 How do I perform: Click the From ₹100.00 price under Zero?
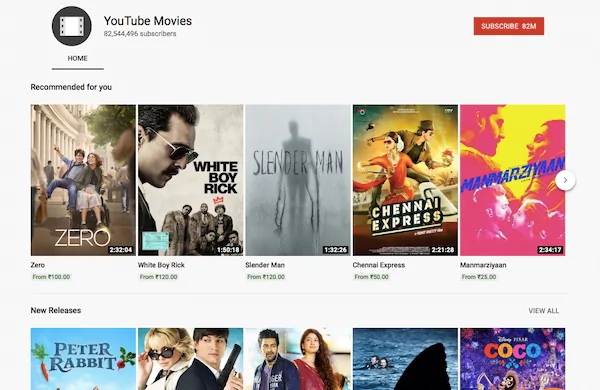(51, 277)
